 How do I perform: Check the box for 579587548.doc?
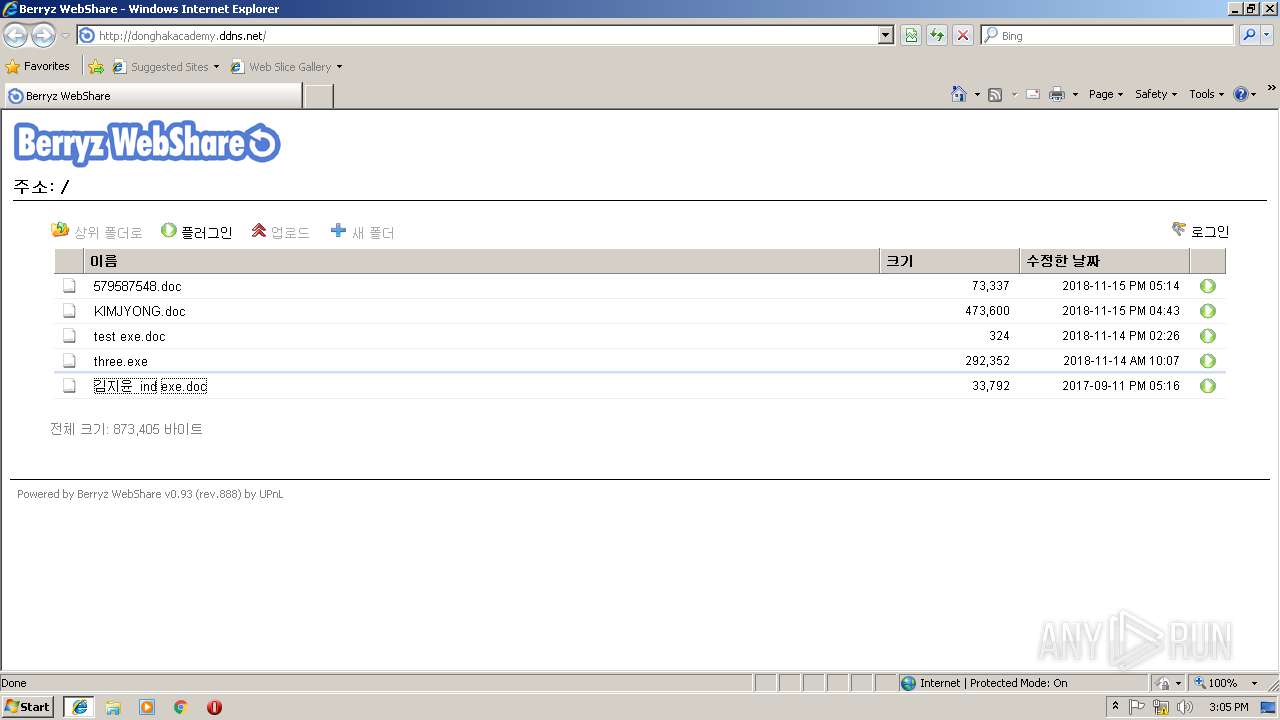coord(69,286)
